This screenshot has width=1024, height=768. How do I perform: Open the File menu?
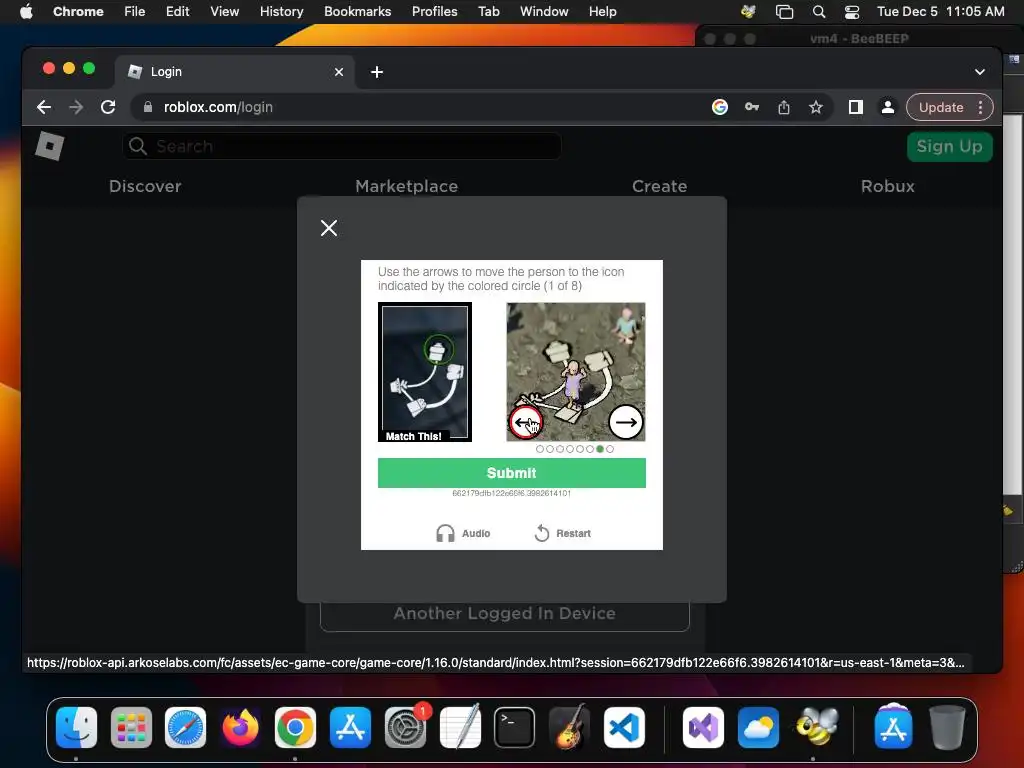135,12
